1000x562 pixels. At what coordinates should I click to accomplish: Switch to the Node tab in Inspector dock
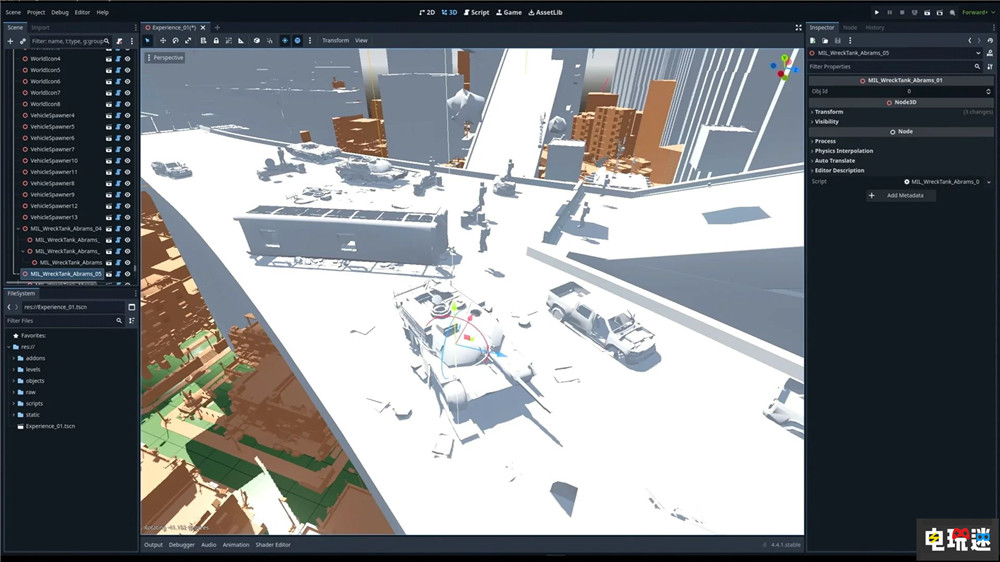(850, 27)
